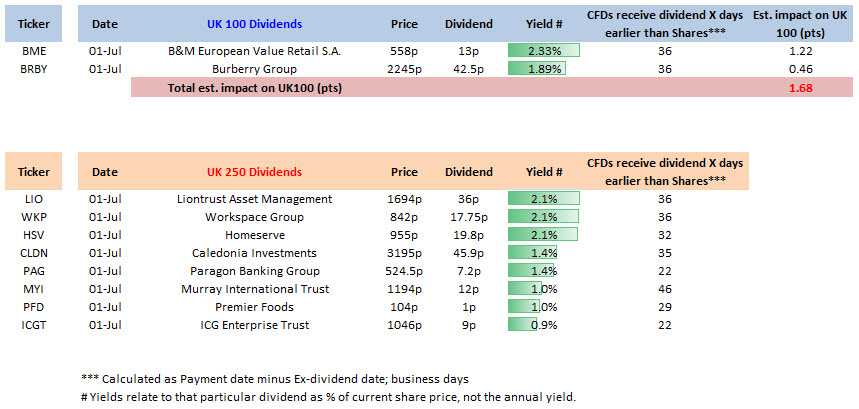
Task: Click 'B&M European Value Retail S.A.' cell
Action: (254, 51)
